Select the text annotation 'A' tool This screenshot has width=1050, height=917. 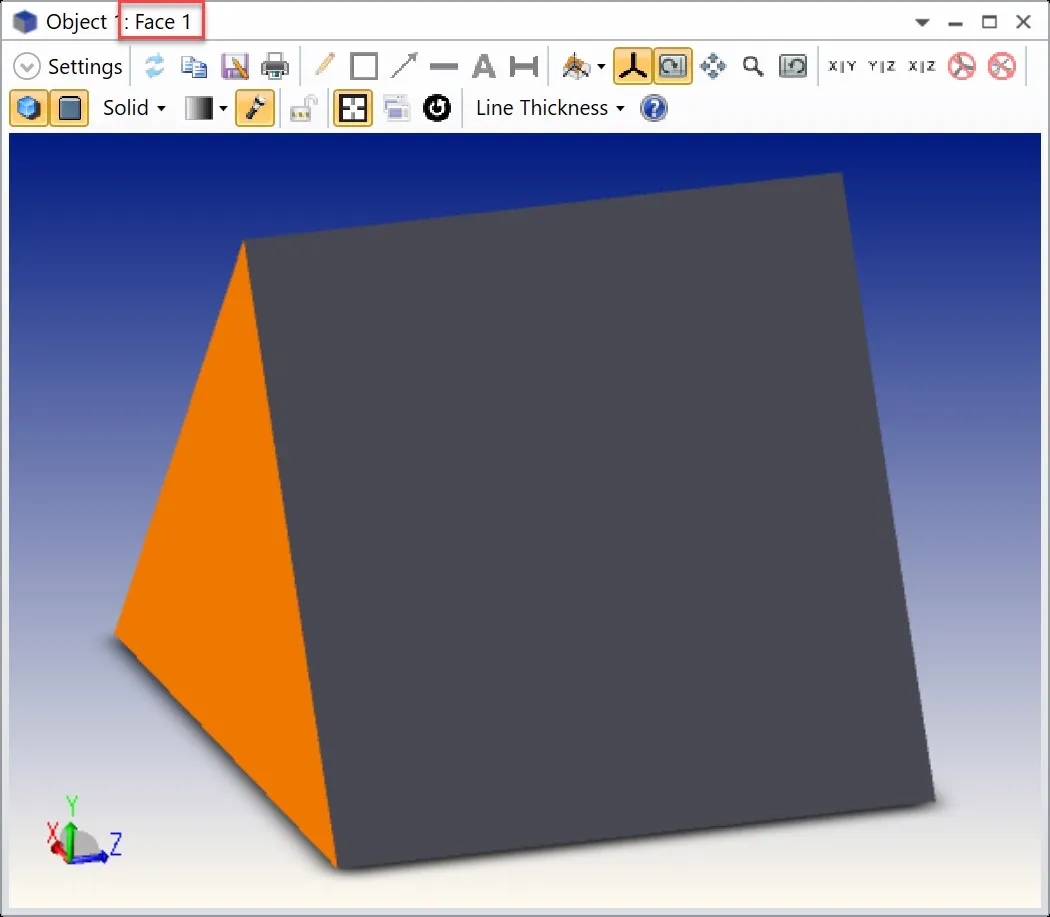point(484,67)
